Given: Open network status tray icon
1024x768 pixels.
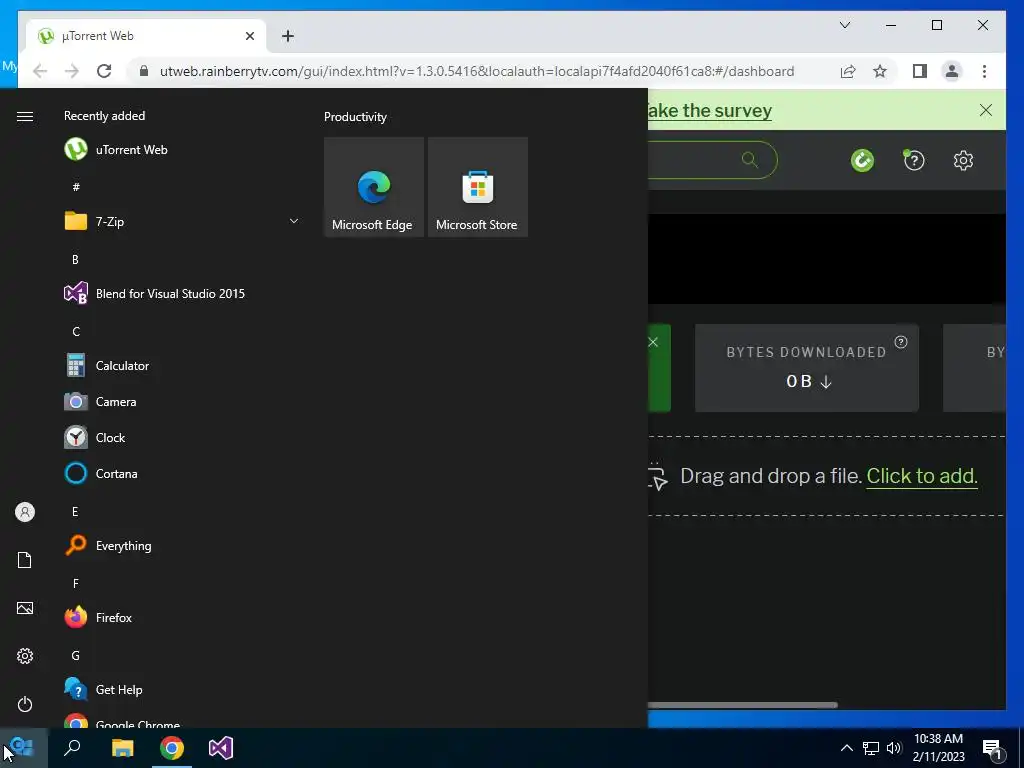Looking at the screenshot, I should (x=871, y=748).
